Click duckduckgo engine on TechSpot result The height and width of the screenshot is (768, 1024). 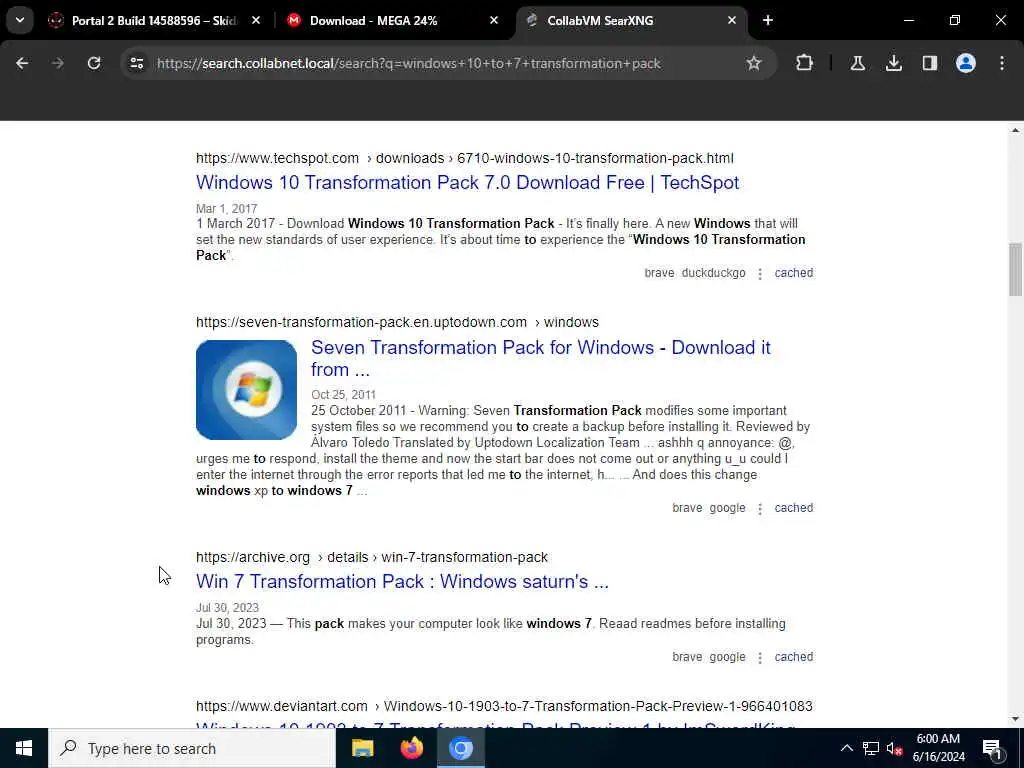[713, 273]
